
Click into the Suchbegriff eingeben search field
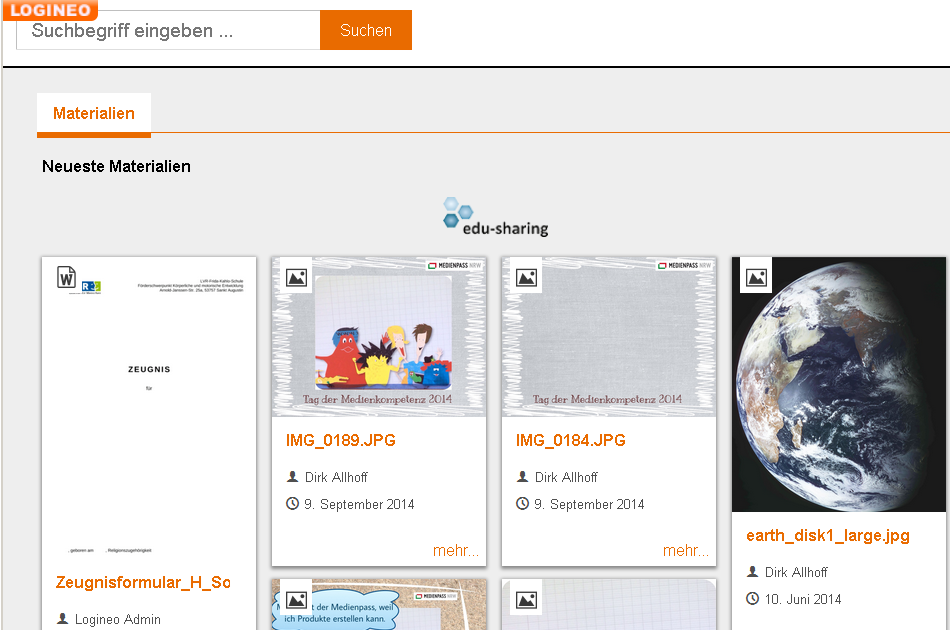pos(168,31)
